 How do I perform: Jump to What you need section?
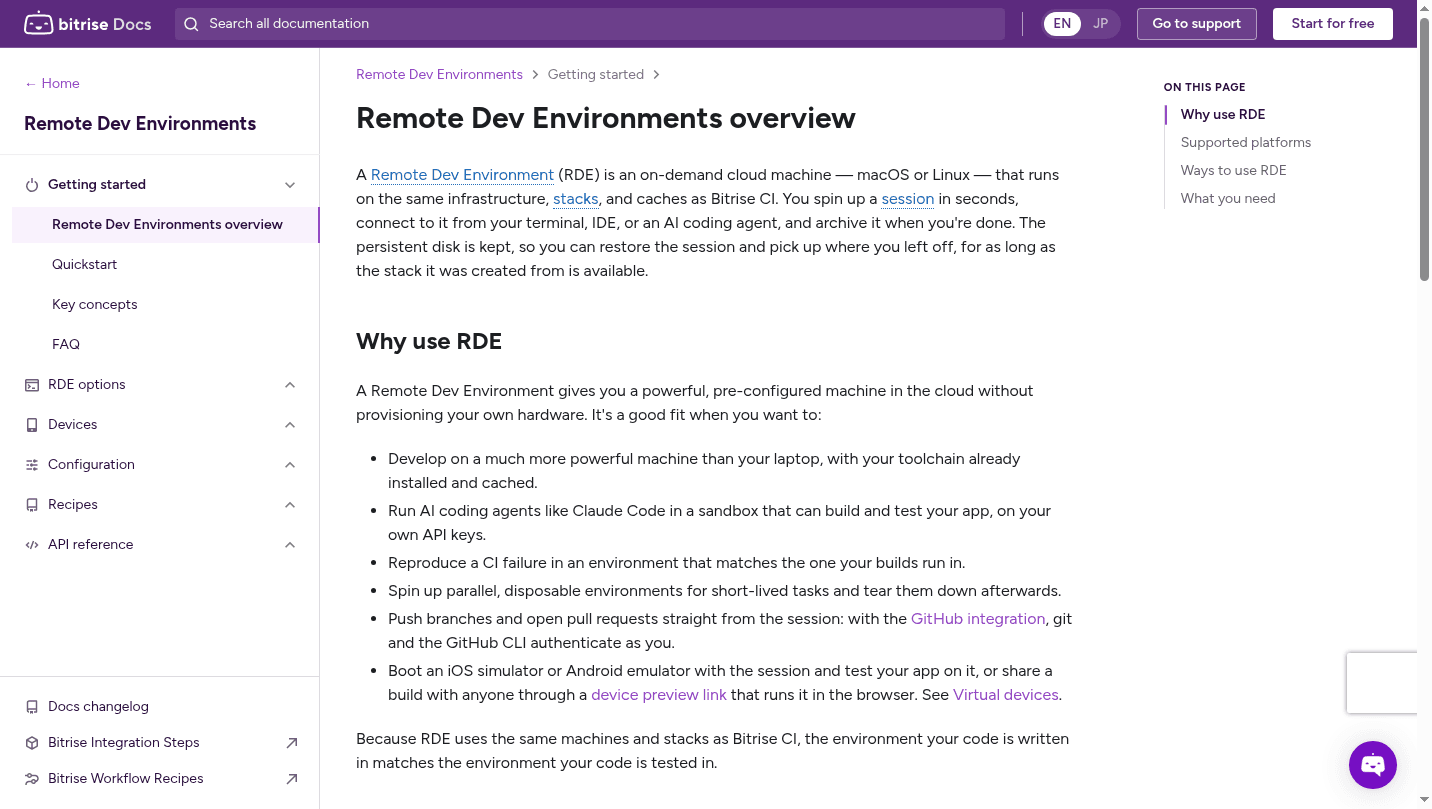pos(1228,199)
